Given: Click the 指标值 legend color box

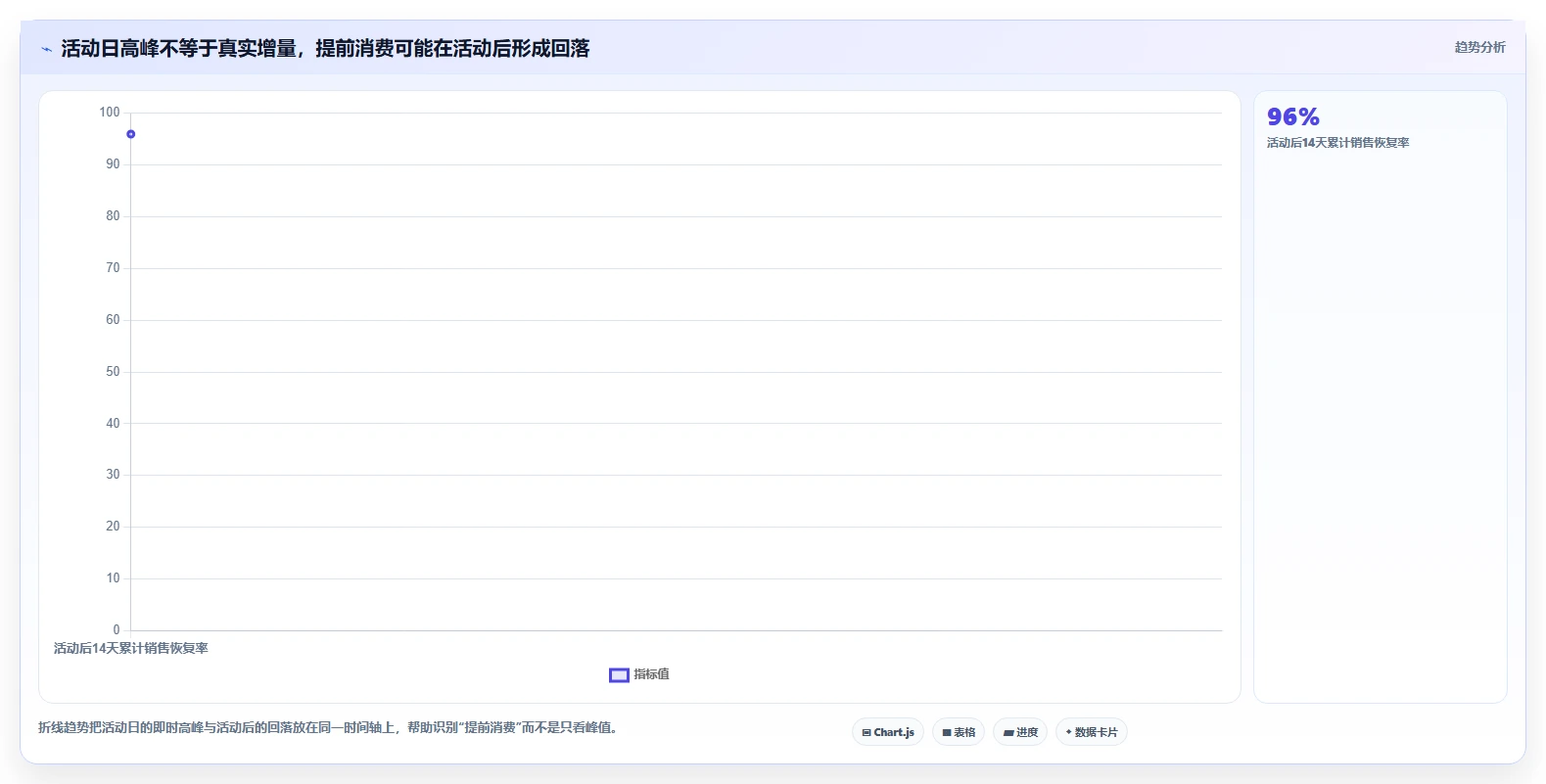Looking at the screenshot, I should (x=619, y=674).
